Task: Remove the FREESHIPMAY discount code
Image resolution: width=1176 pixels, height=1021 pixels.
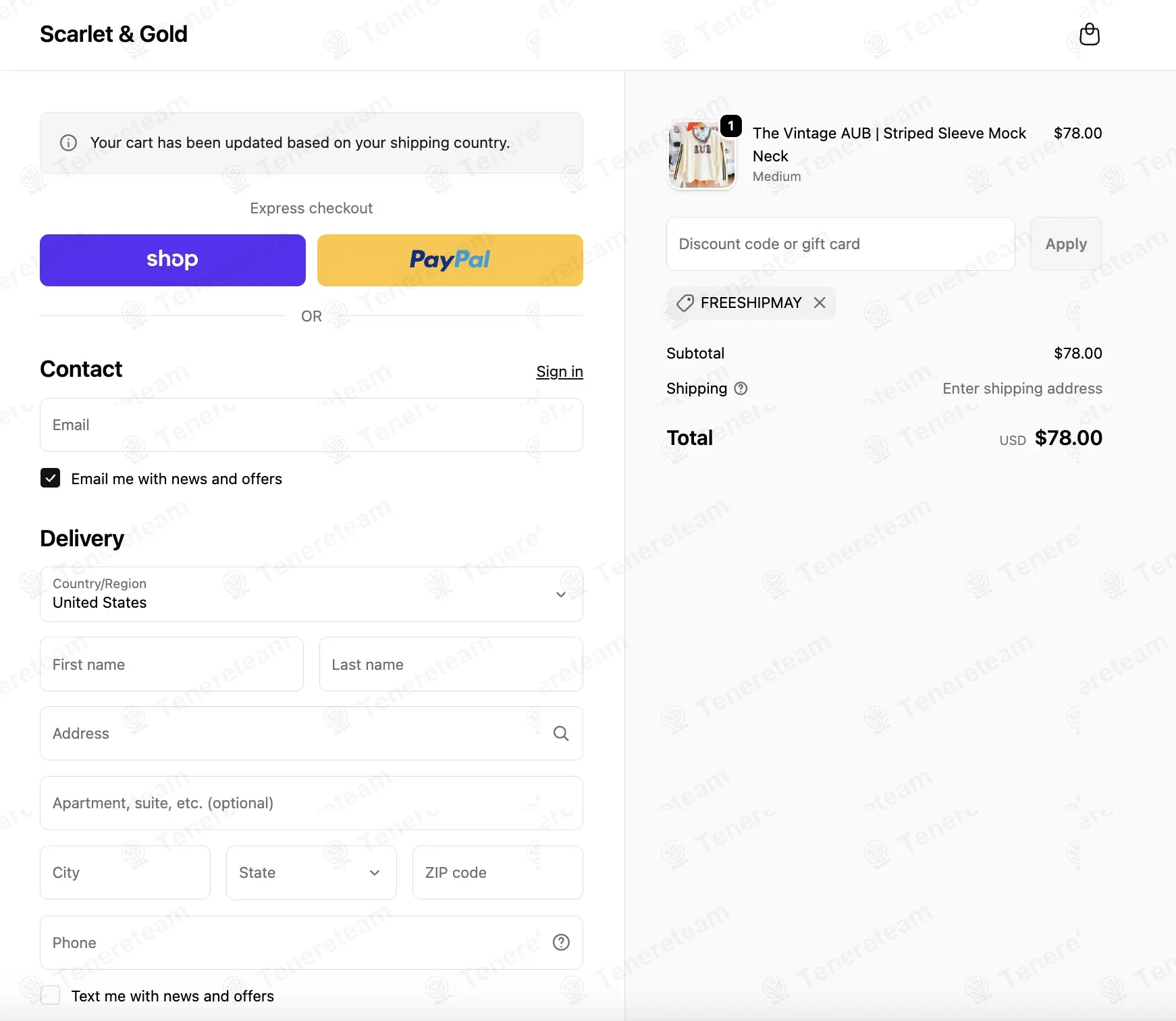Action: tap(820, 303)
